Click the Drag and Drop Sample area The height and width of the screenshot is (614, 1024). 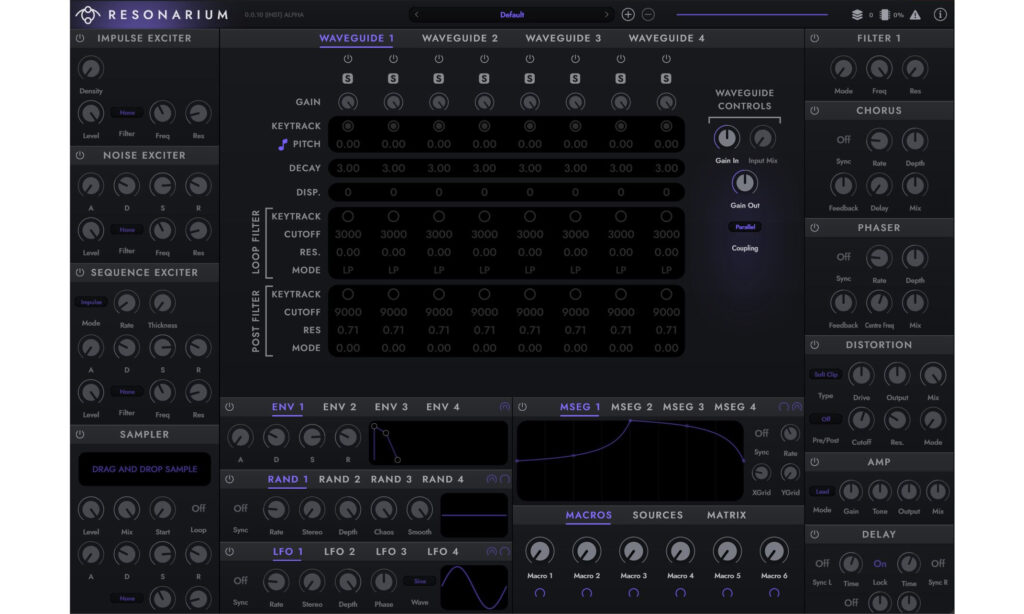(144, 469)
